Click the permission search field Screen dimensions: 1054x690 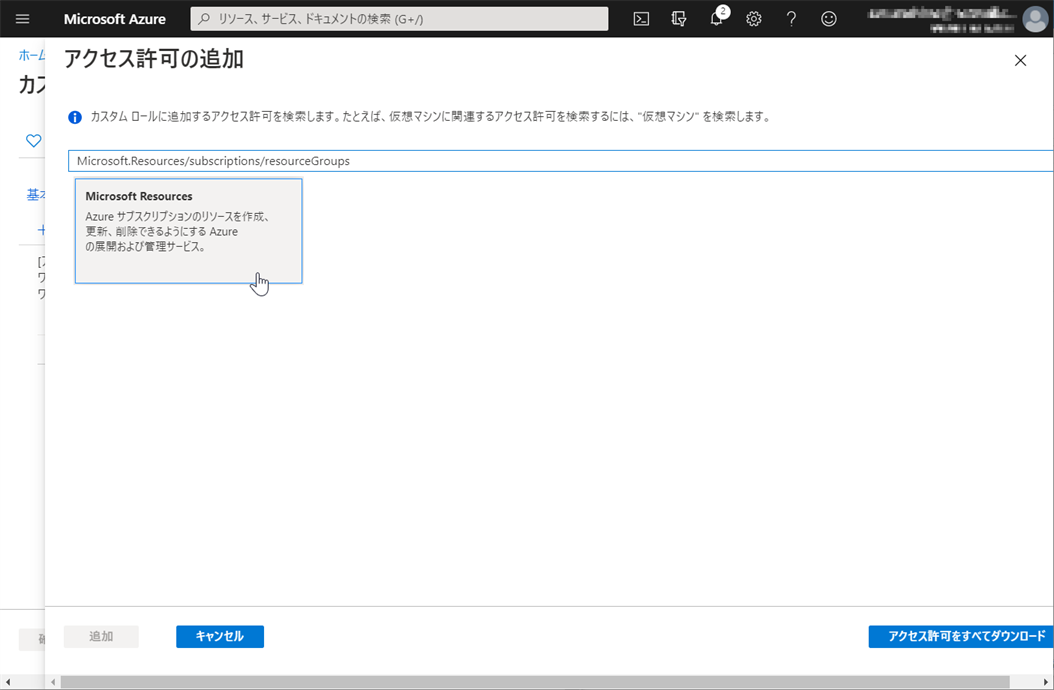pyautogui.click(x=561, y=161)
